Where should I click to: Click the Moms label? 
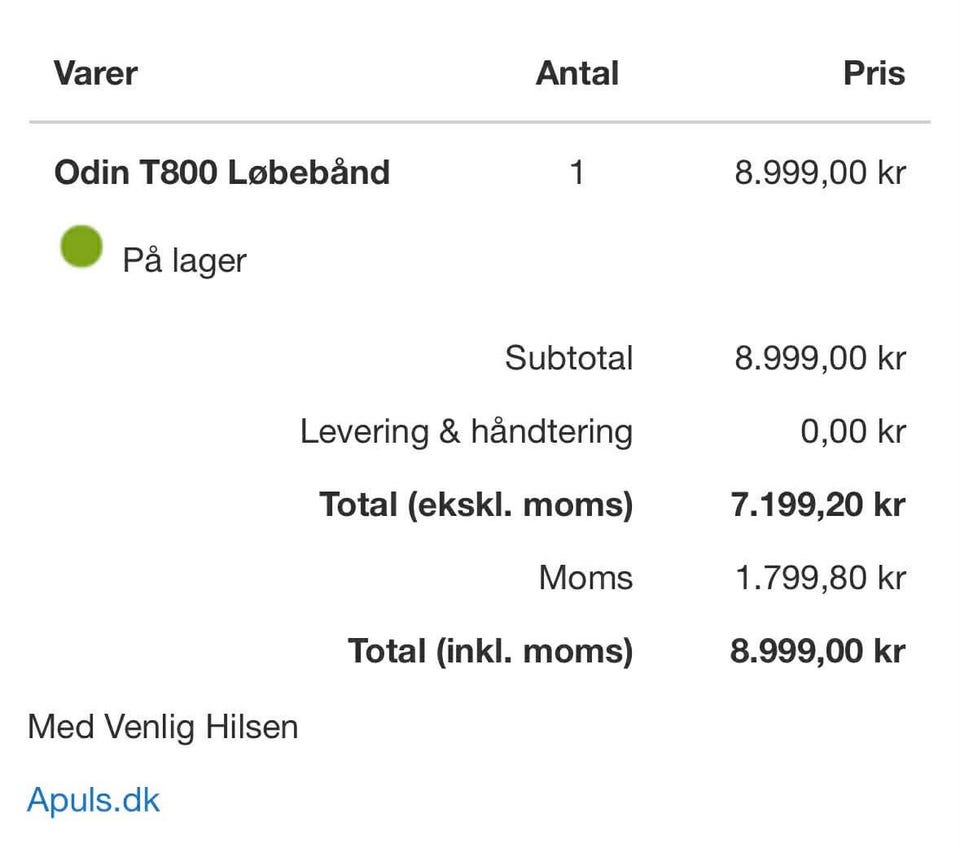585,578
